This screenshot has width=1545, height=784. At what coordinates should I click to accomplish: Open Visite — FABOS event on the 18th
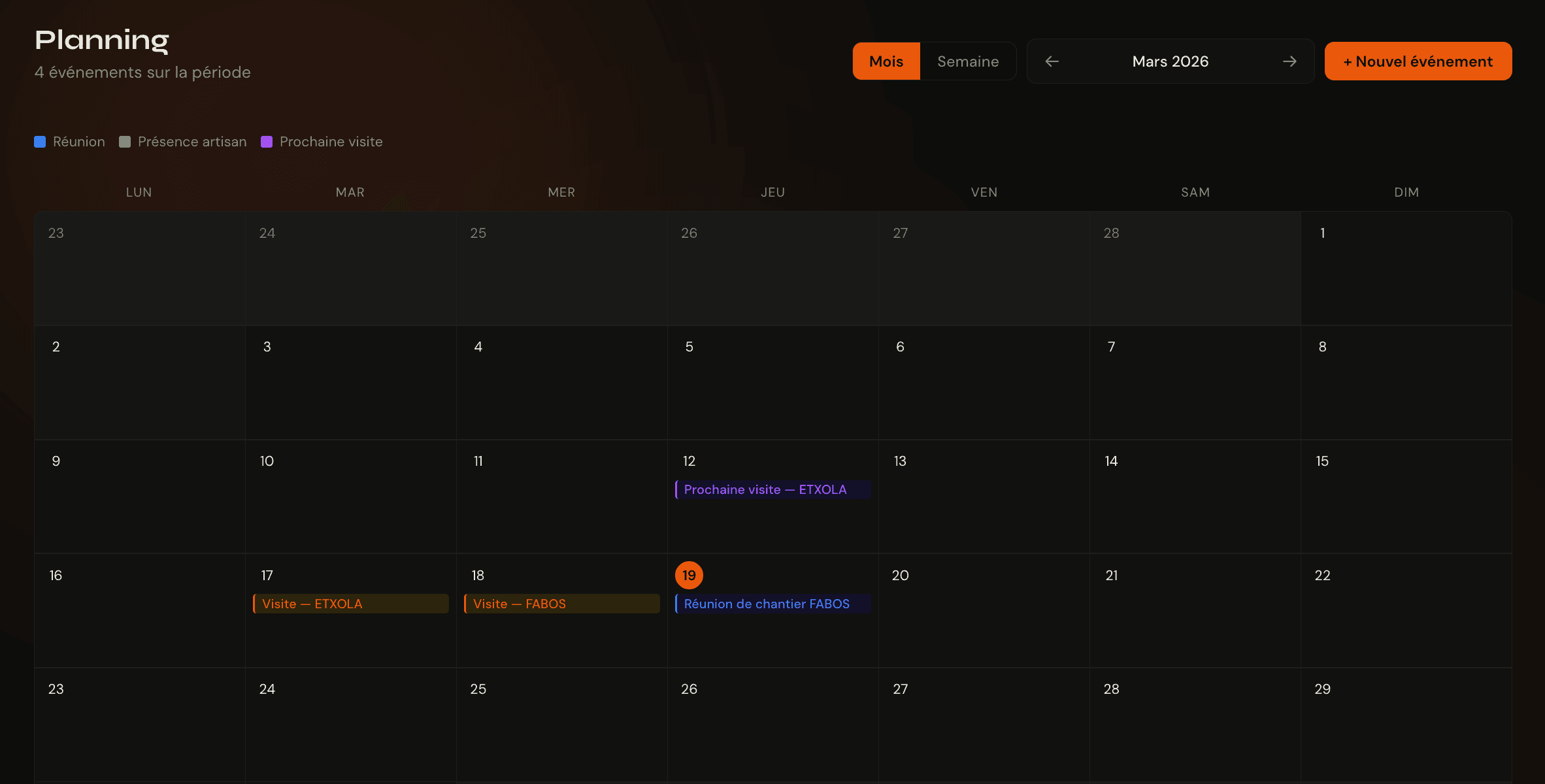[561, 604]
